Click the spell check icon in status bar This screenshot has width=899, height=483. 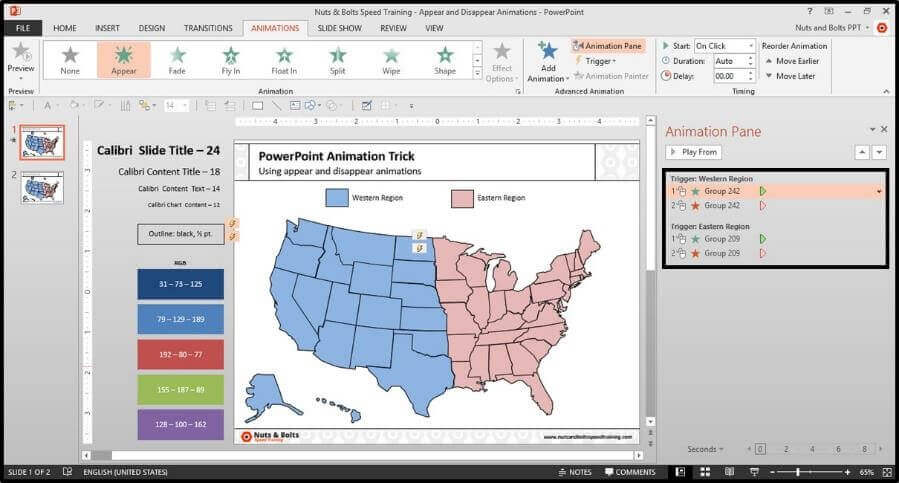[x=67, y=472]
